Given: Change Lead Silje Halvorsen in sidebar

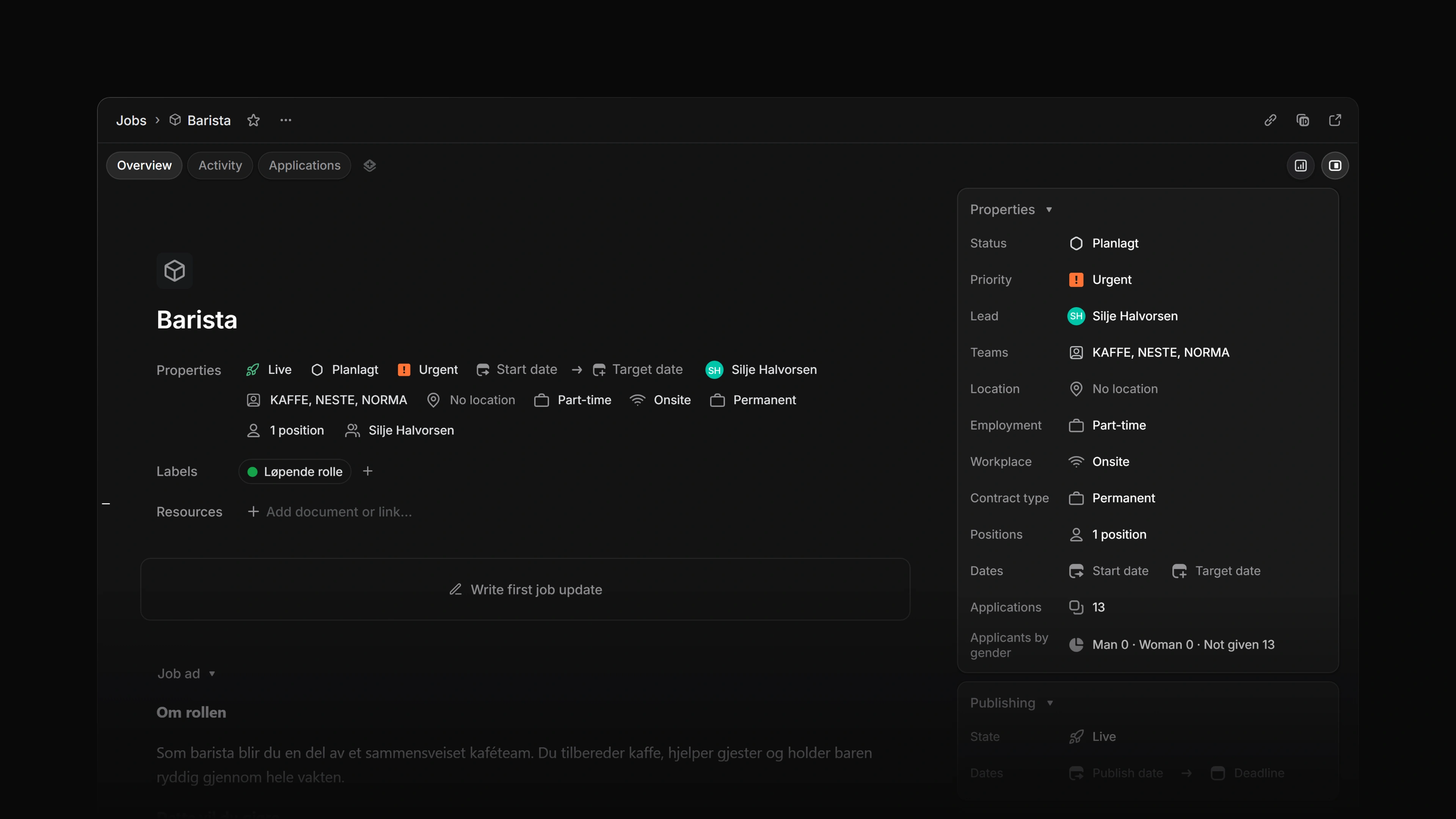Looking at the screenshot, I should pyautogui.click(x=1122, y=317).
